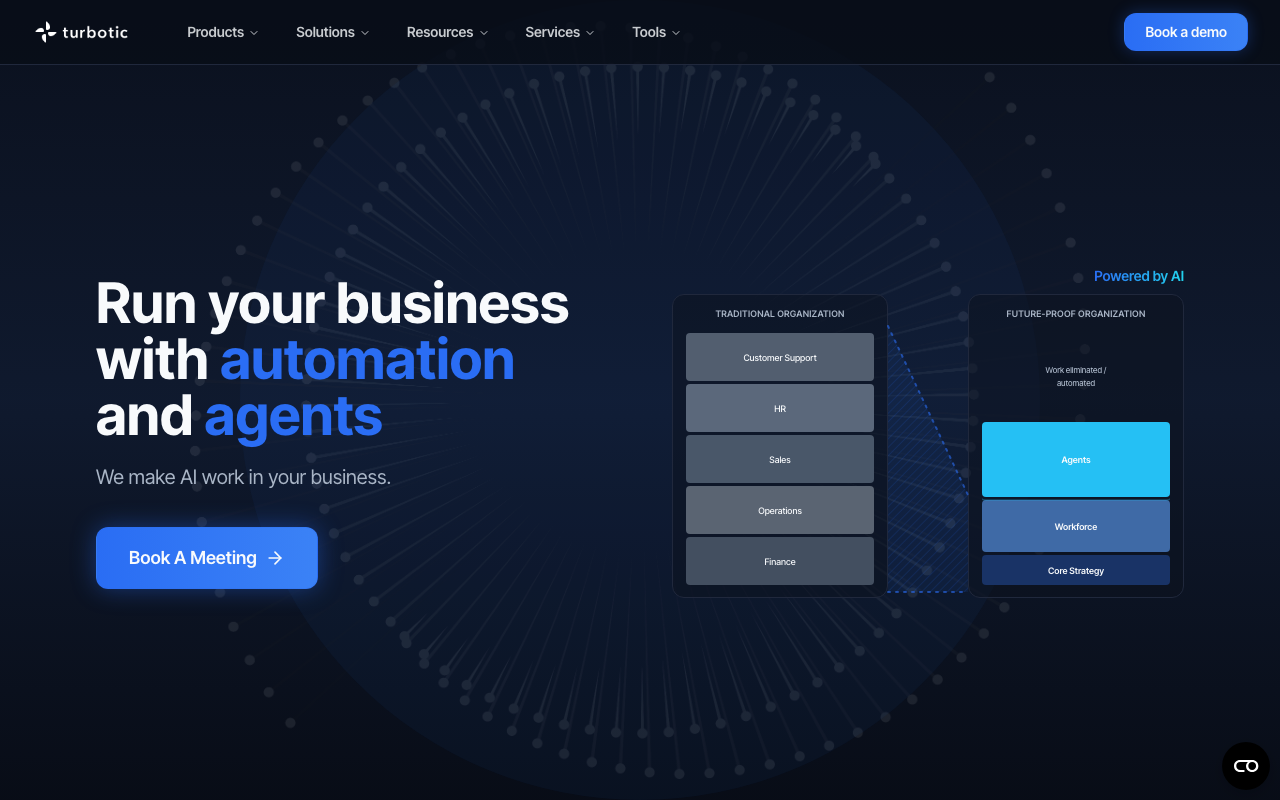Viewport: 1280px width, 800px height.
Task: Click the arrow icon inside Book A Meeting
Action: point(275,558)
